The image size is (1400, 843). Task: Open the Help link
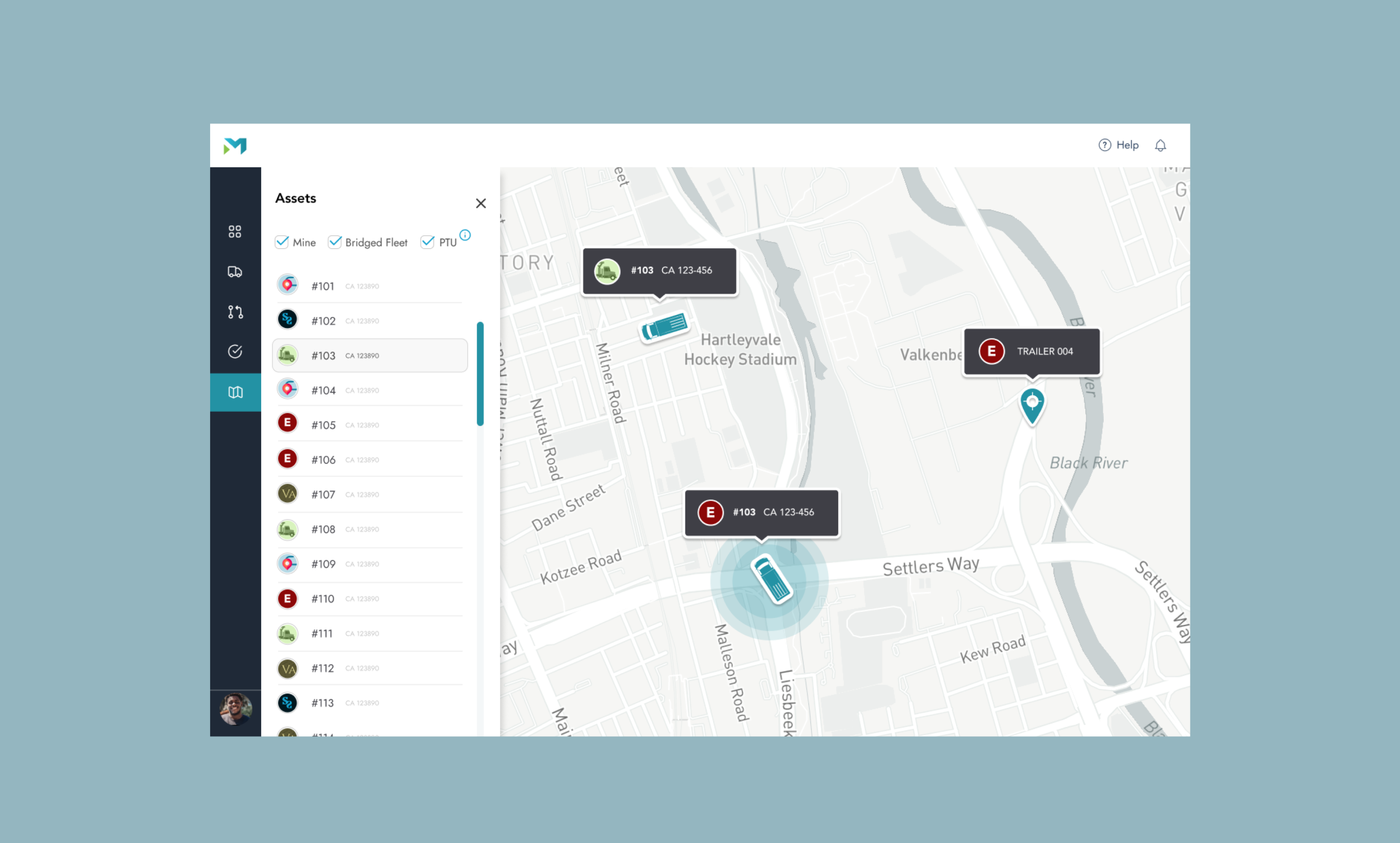(x=1118, y=145)
